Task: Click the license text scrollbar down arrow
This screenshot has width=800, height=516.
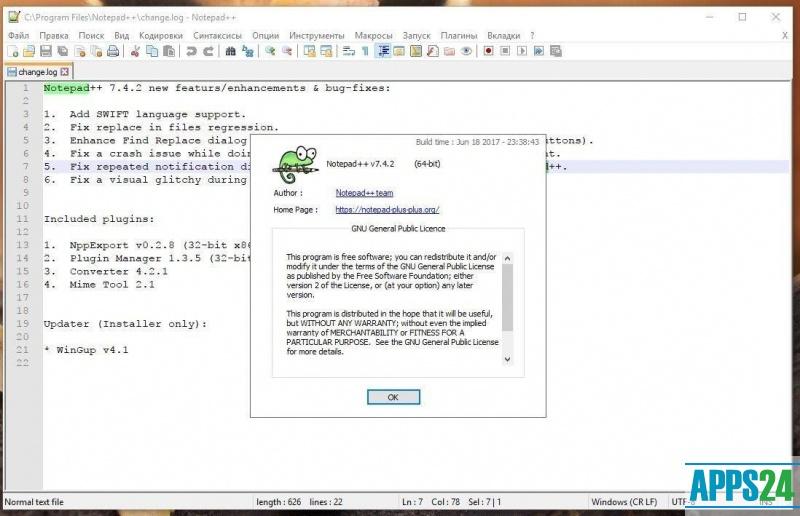Action: pyautogui.click(x=507, y=358)
